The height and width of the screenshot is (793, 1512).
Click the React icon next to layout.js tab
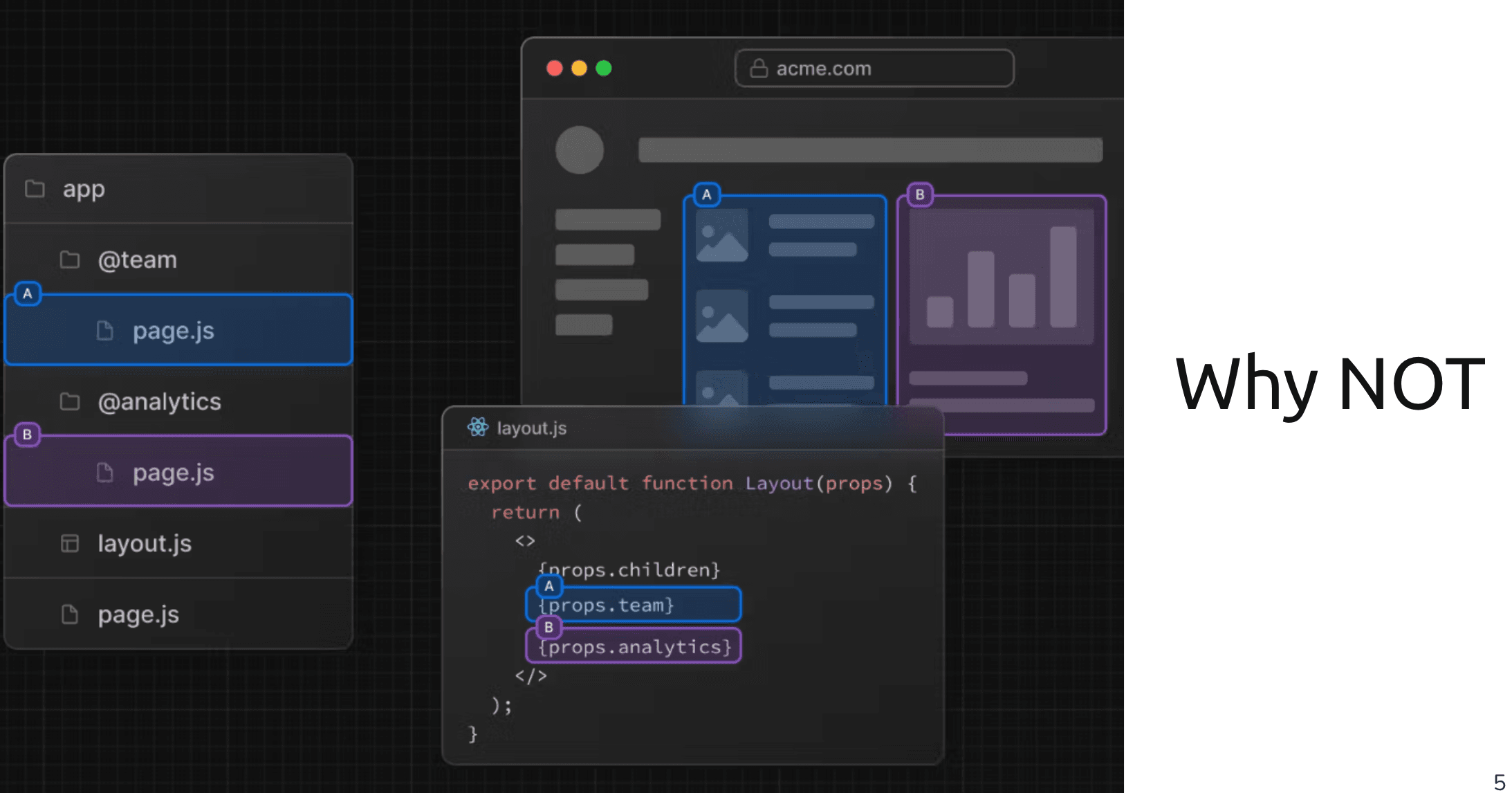478,427
